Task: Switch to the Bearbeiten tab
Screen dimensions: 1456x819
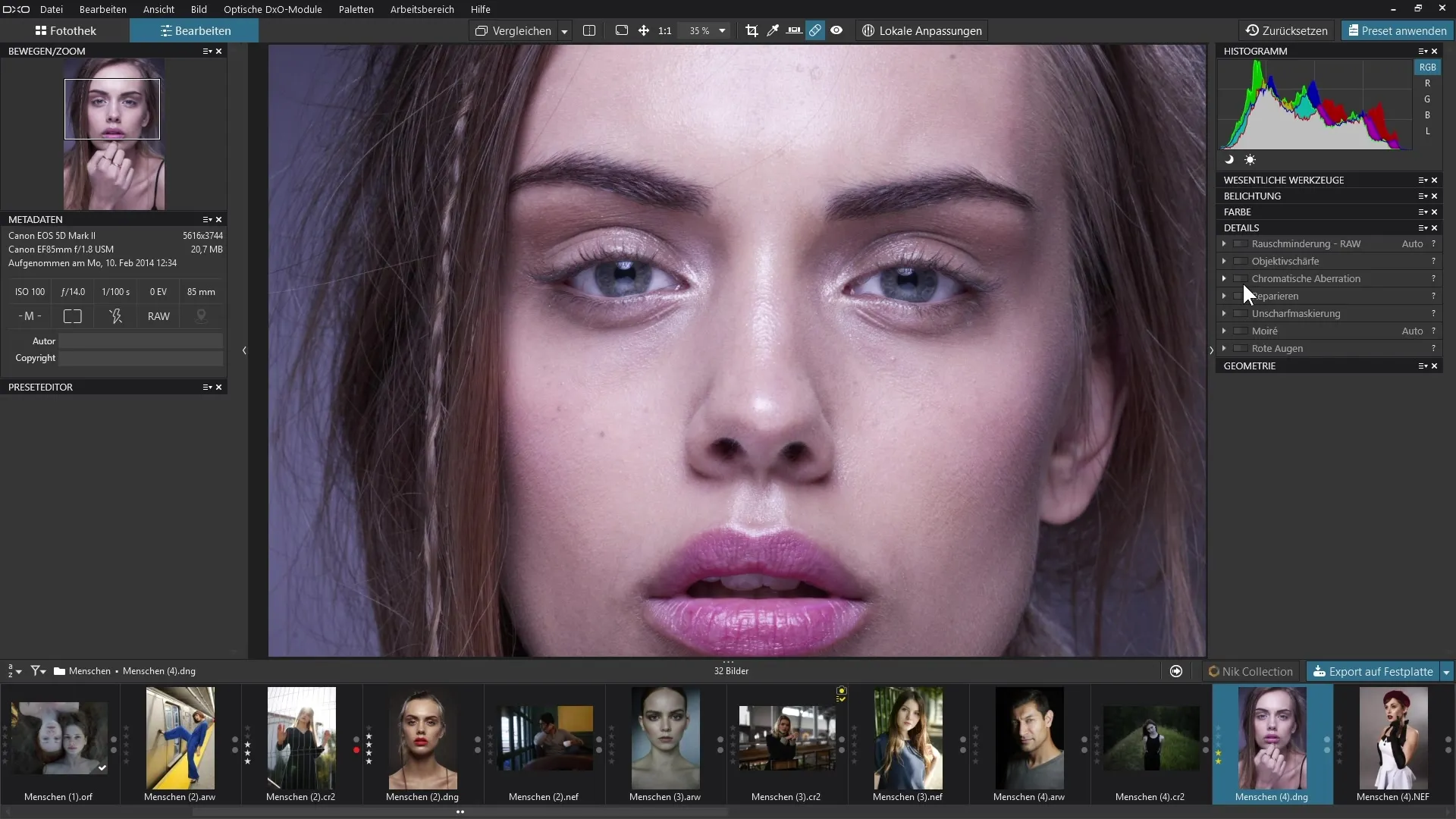Action: (x=195, y=31)
